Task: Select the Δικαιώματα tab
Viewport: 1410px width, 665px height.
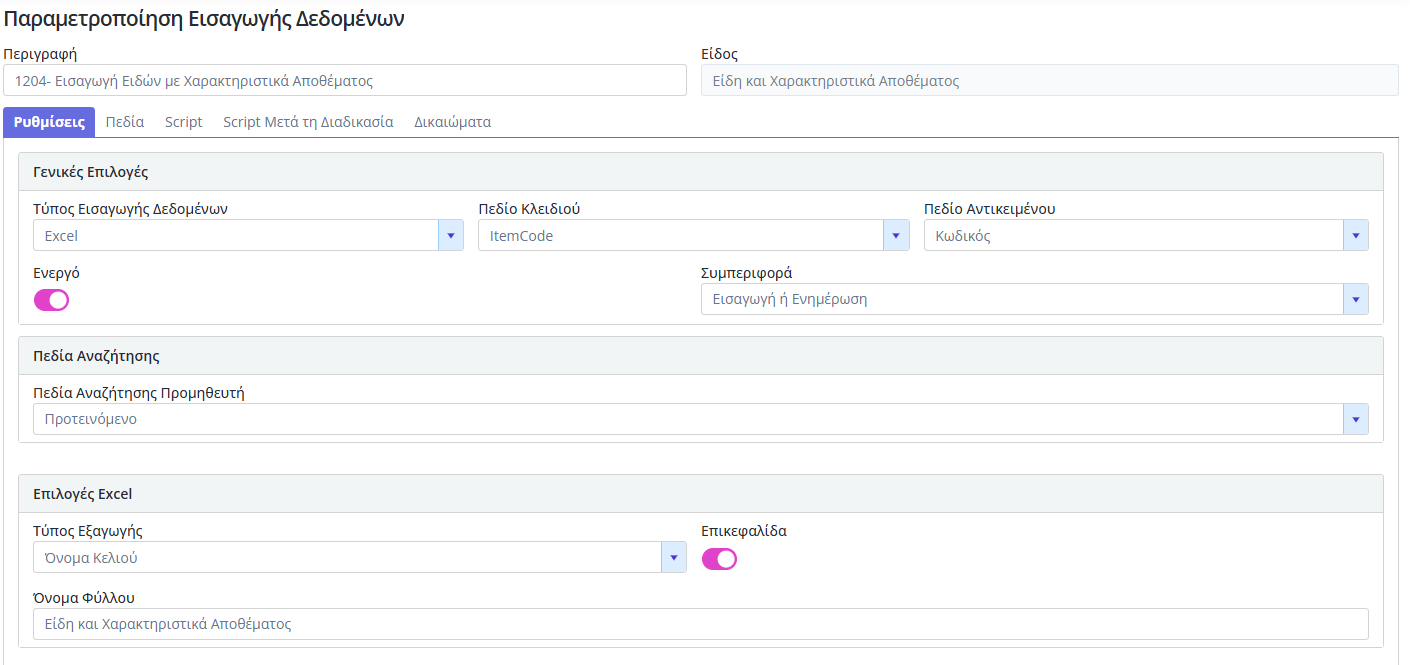Action: 452,122
